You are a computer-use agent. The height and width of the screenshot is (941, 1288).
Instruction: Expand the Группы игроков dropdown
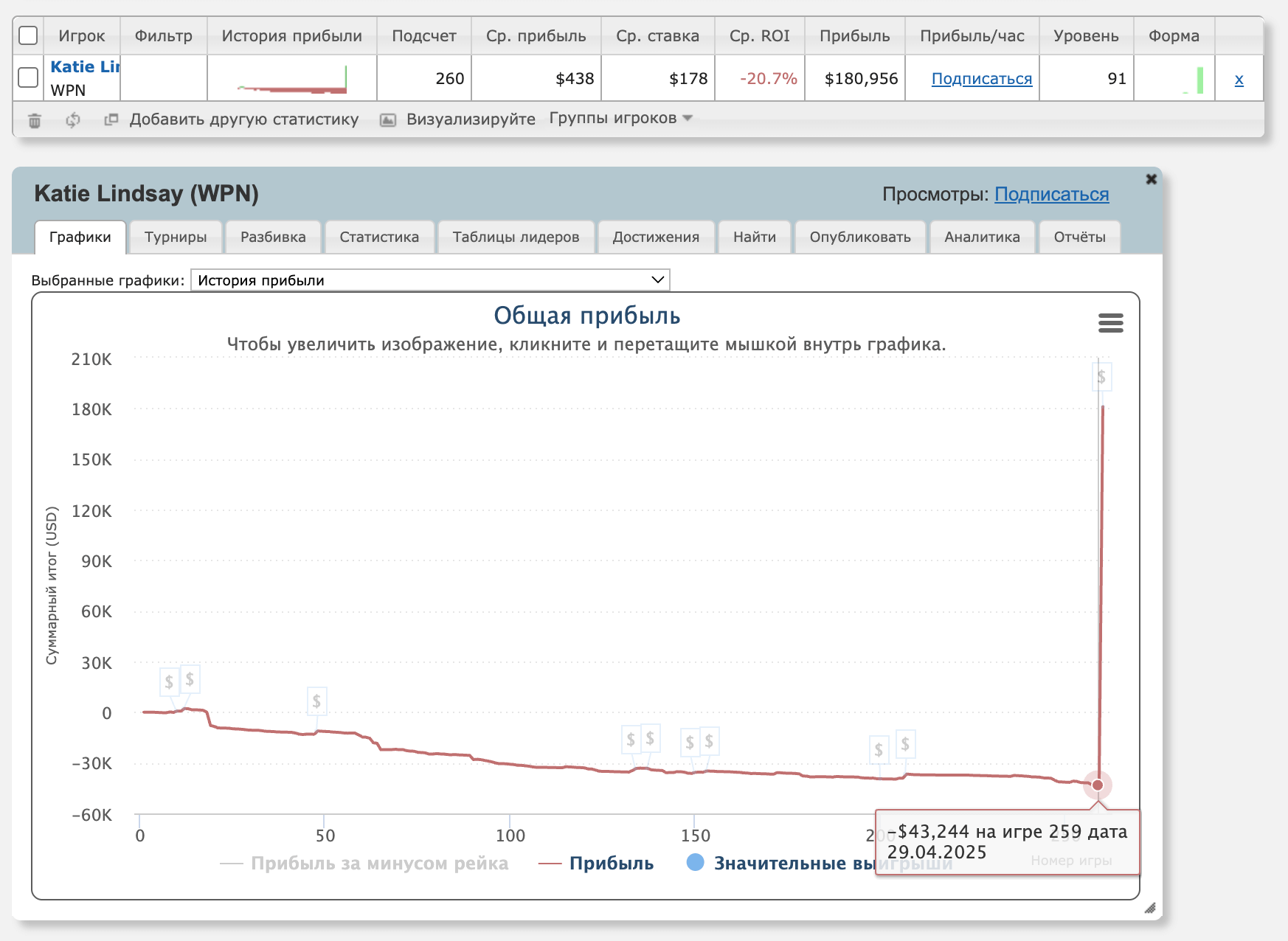[x=620, y=119]
